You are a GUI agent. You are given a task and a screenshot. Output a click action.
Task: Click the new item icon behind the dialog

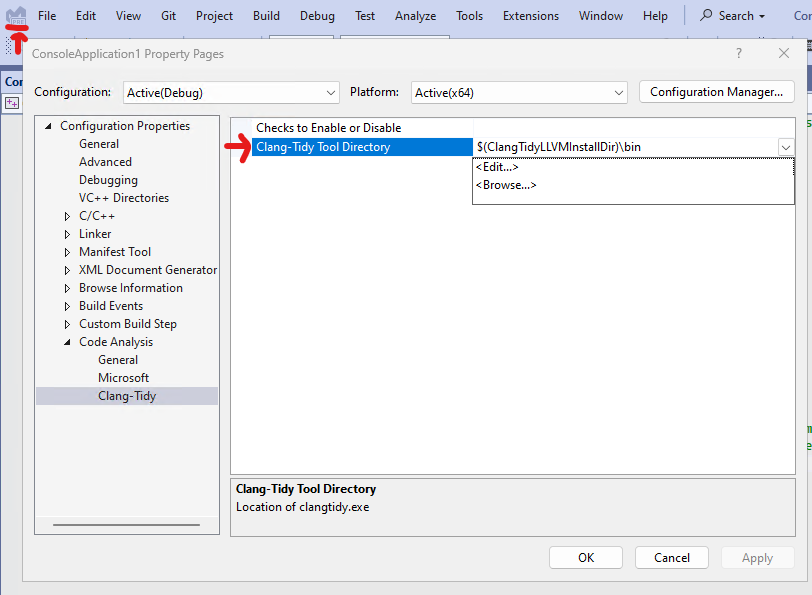12,103
